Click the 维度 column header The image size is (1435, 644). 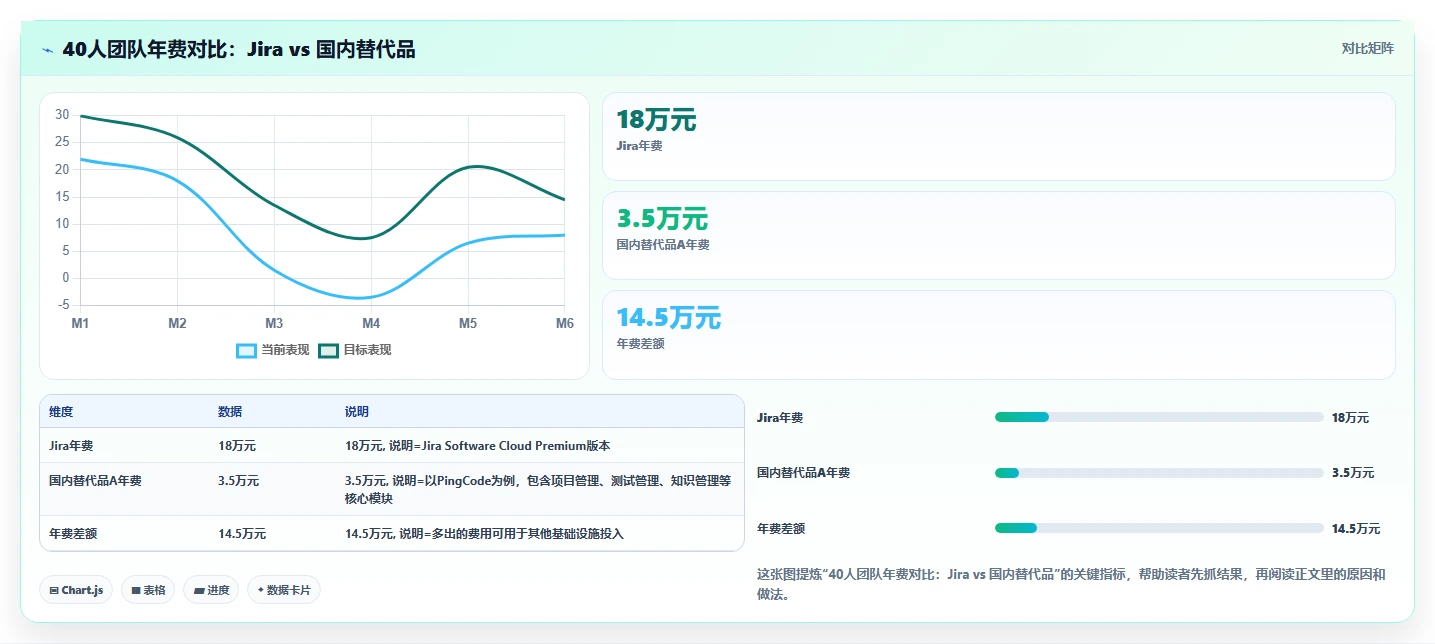click(61, 412)
